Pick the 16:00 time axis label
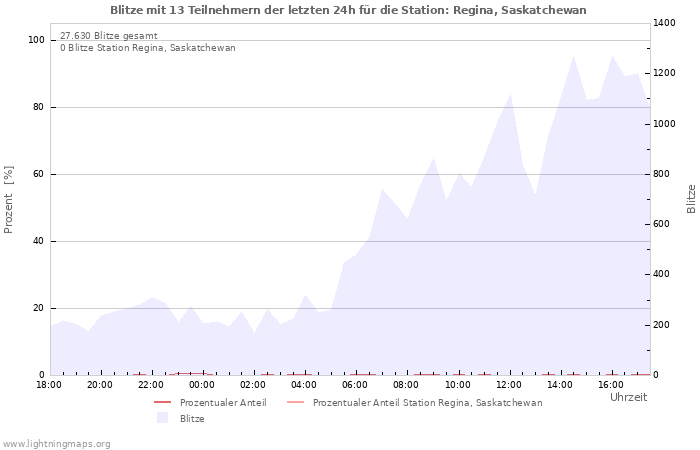This screenshot has height=450, width=700. pyautogui.click(x=611, y=385)
